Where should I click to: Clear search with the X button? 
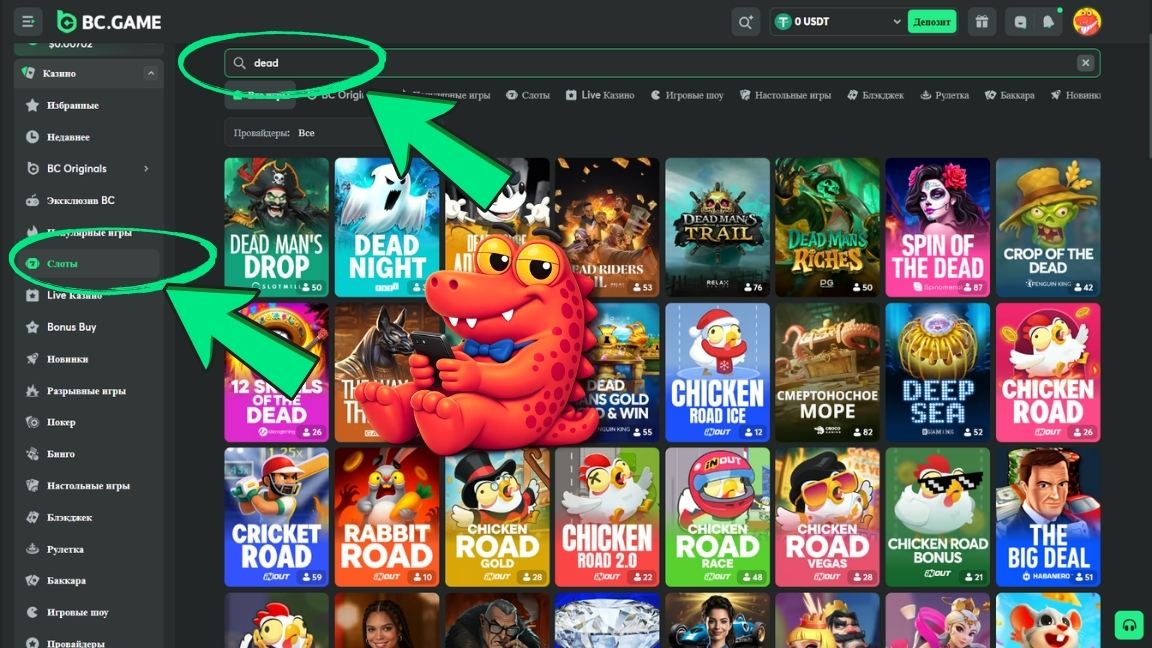coord(1085,63)
